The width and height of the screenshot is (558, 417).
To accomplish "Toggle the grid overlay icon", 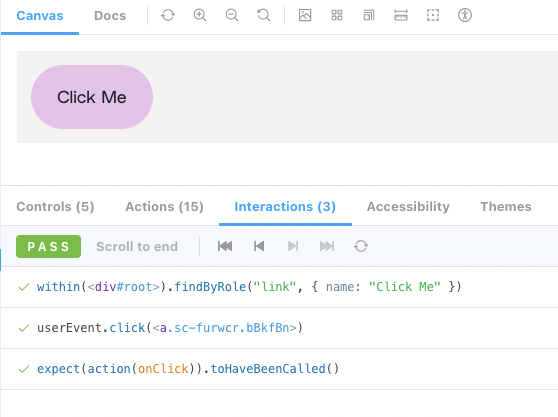I will 337,15.
